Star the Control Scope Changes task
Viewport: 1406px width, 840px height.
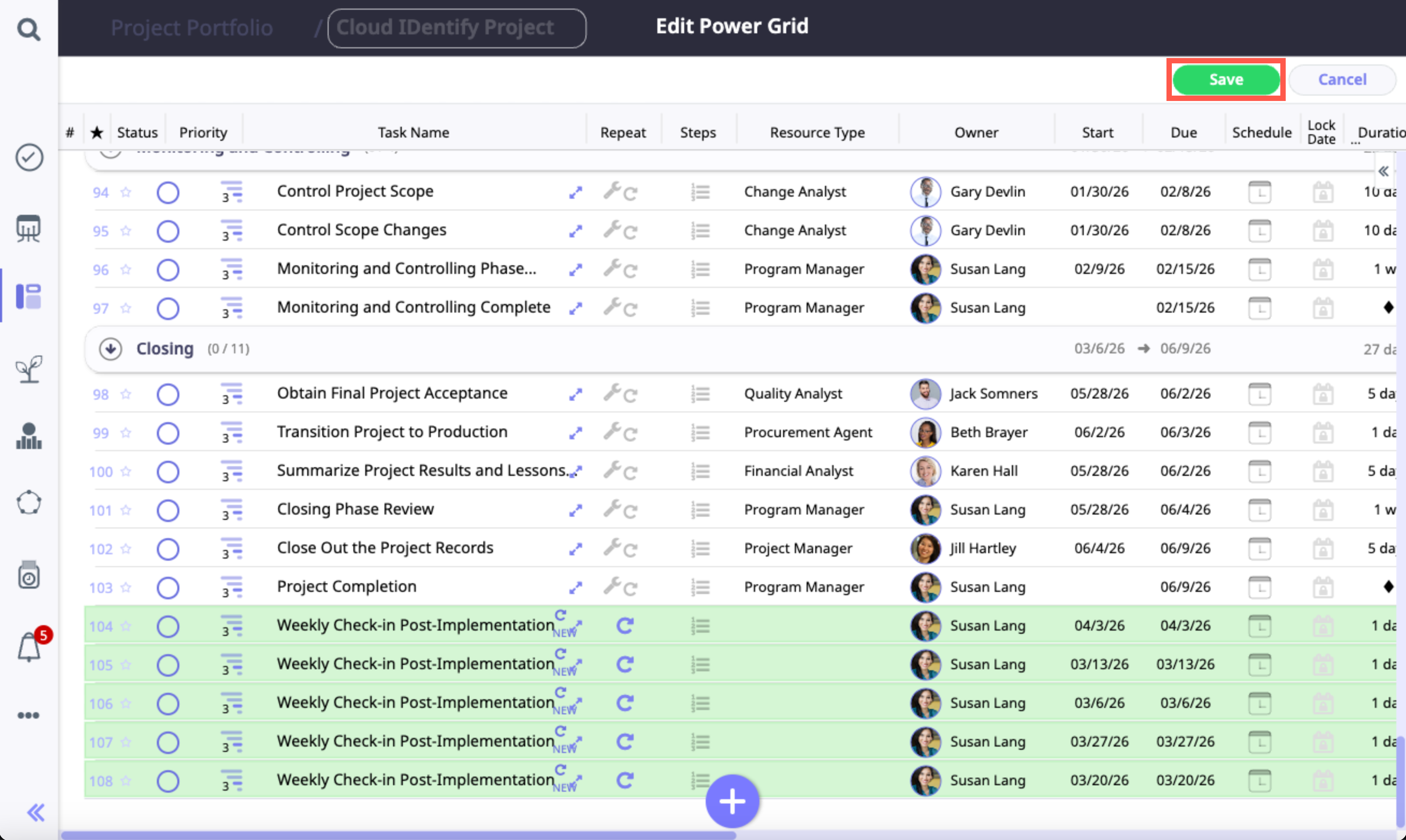click(126, 231)
